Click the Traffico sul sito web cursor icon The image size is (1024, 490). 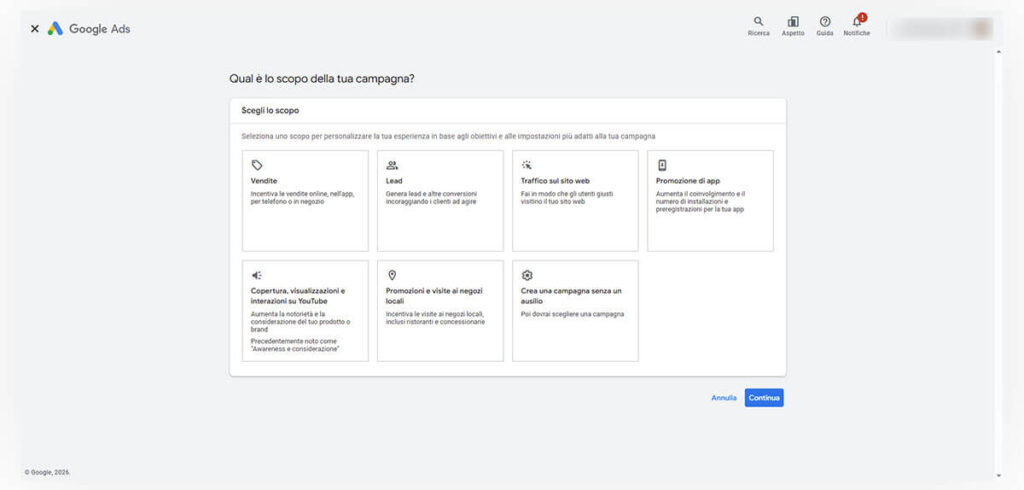527,165
